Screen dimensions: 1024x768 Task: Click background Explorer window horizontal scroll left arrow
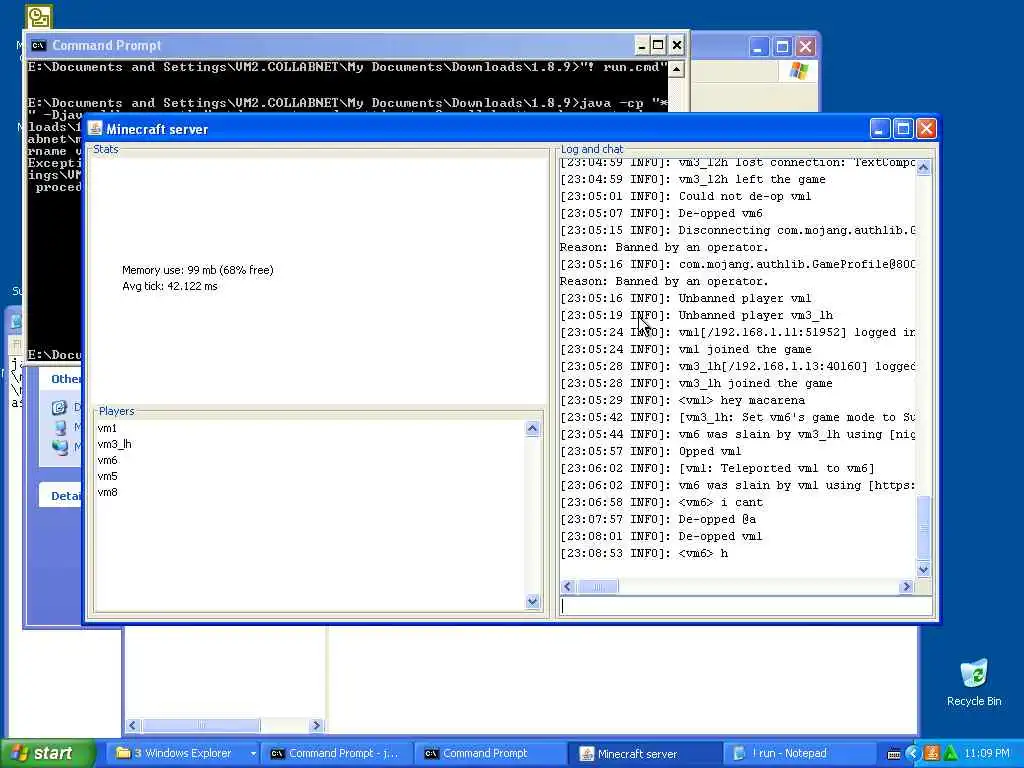point(133,725)
